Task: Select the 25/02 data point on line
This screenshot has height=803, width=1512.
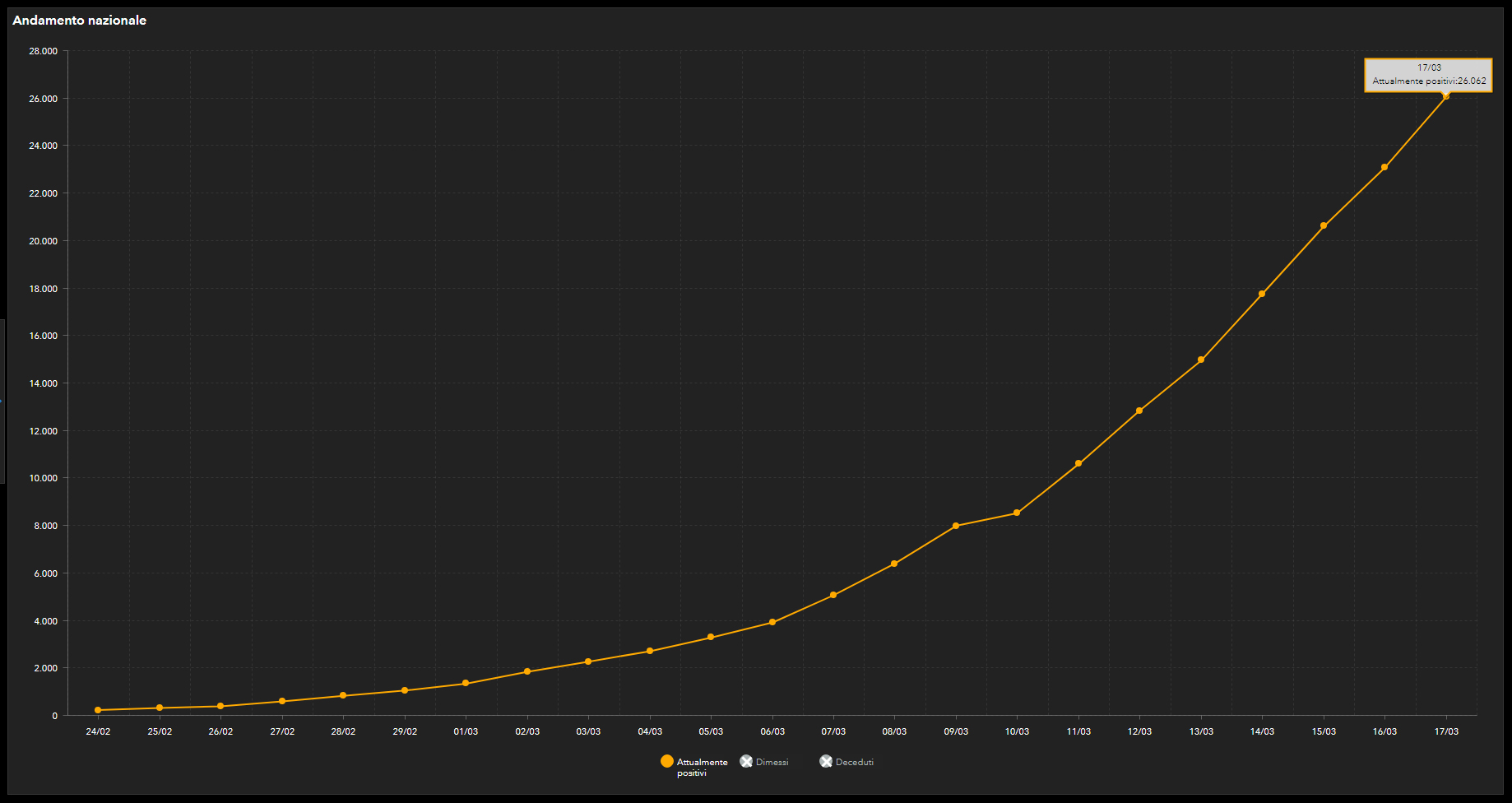Action: pyautogui.click(x=160, y=708)
